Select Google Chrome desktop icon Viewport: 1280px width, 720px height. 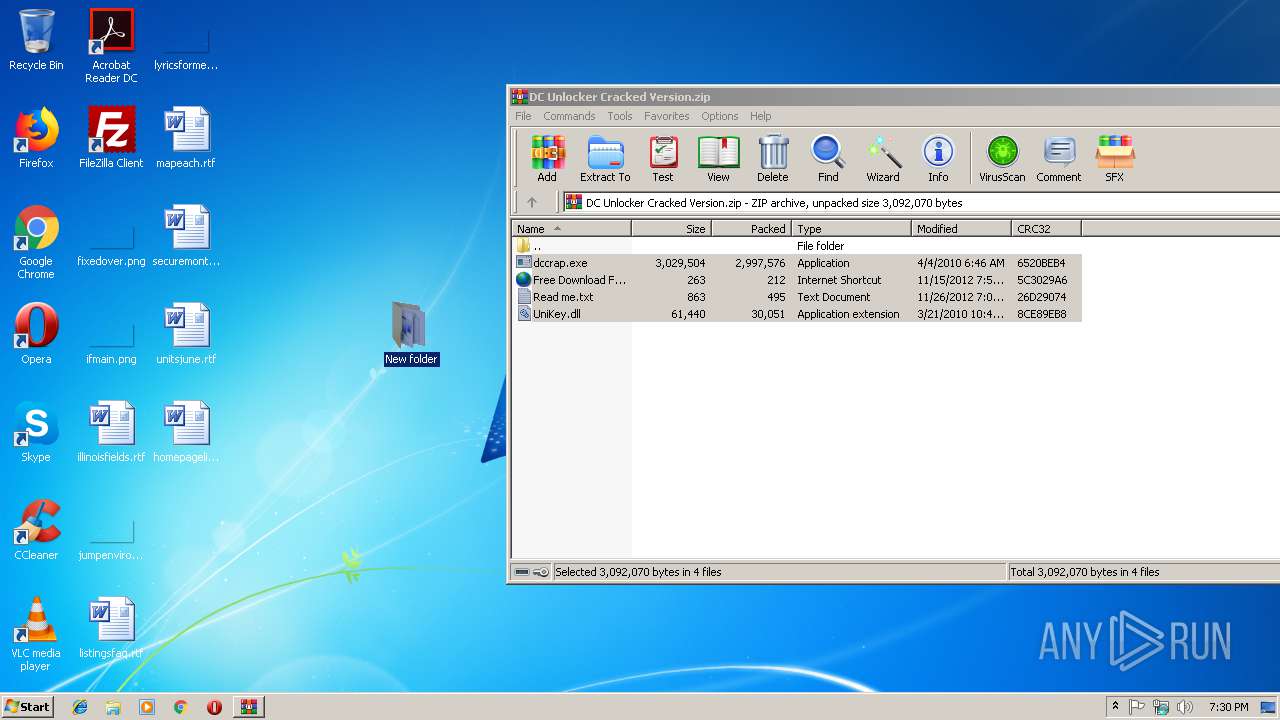point(36,242)
